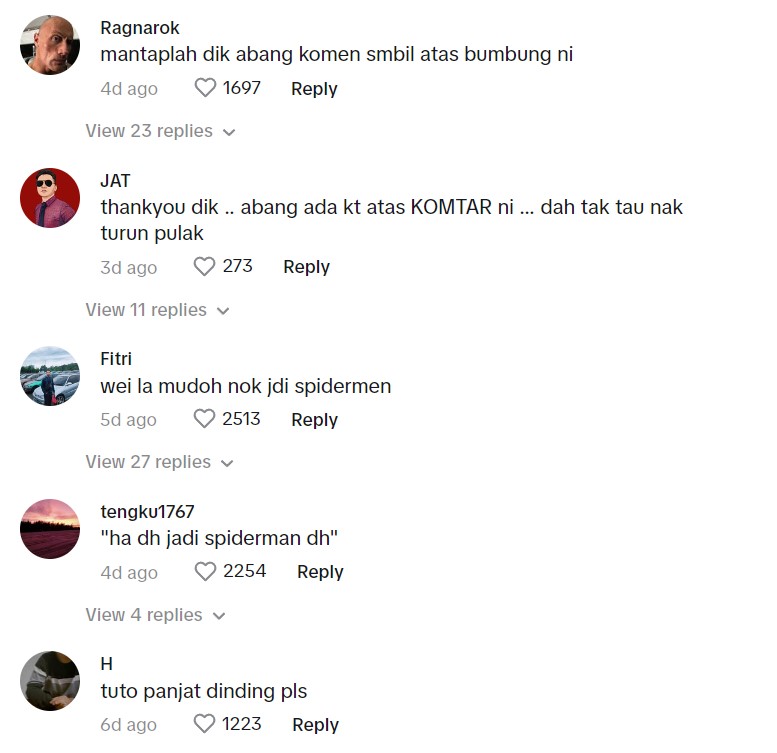This screenshot has width=777, height=753.
Task: Expand View 11 replies under JAT
Action: (157, 310)
